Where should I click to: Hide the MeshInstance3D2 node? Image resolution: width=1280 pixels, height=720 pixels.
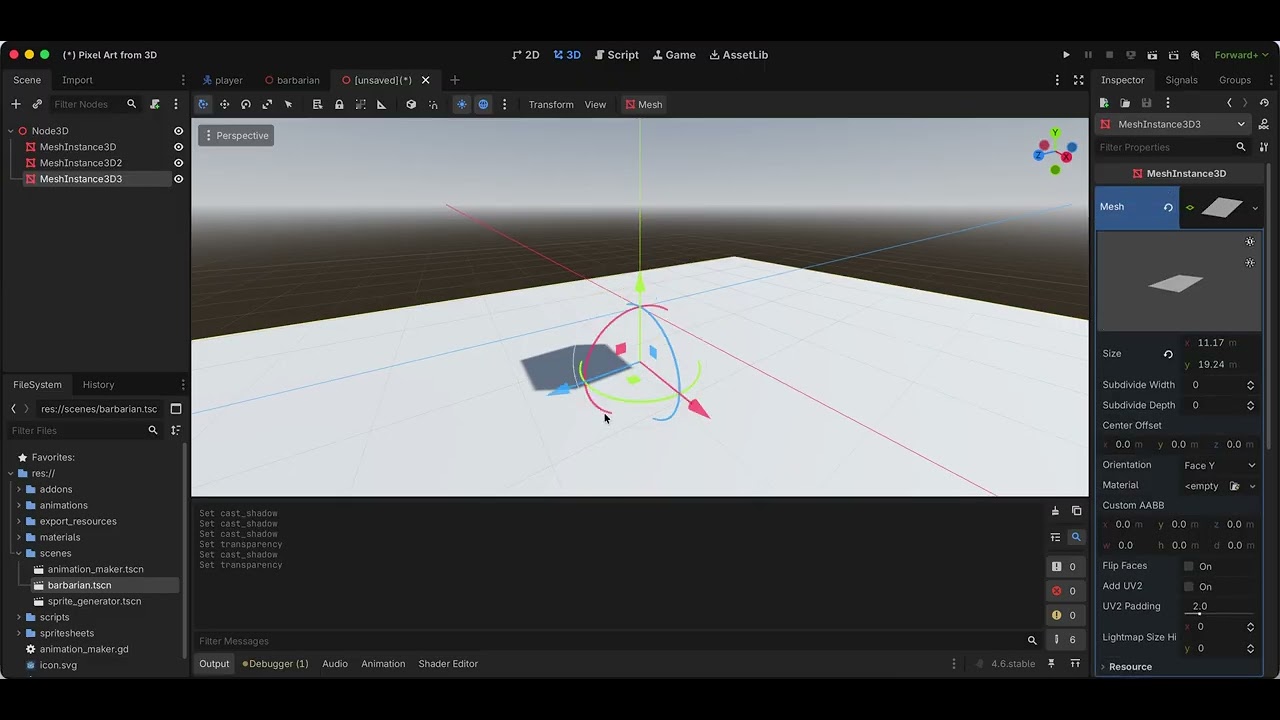(x=179, y=163)
